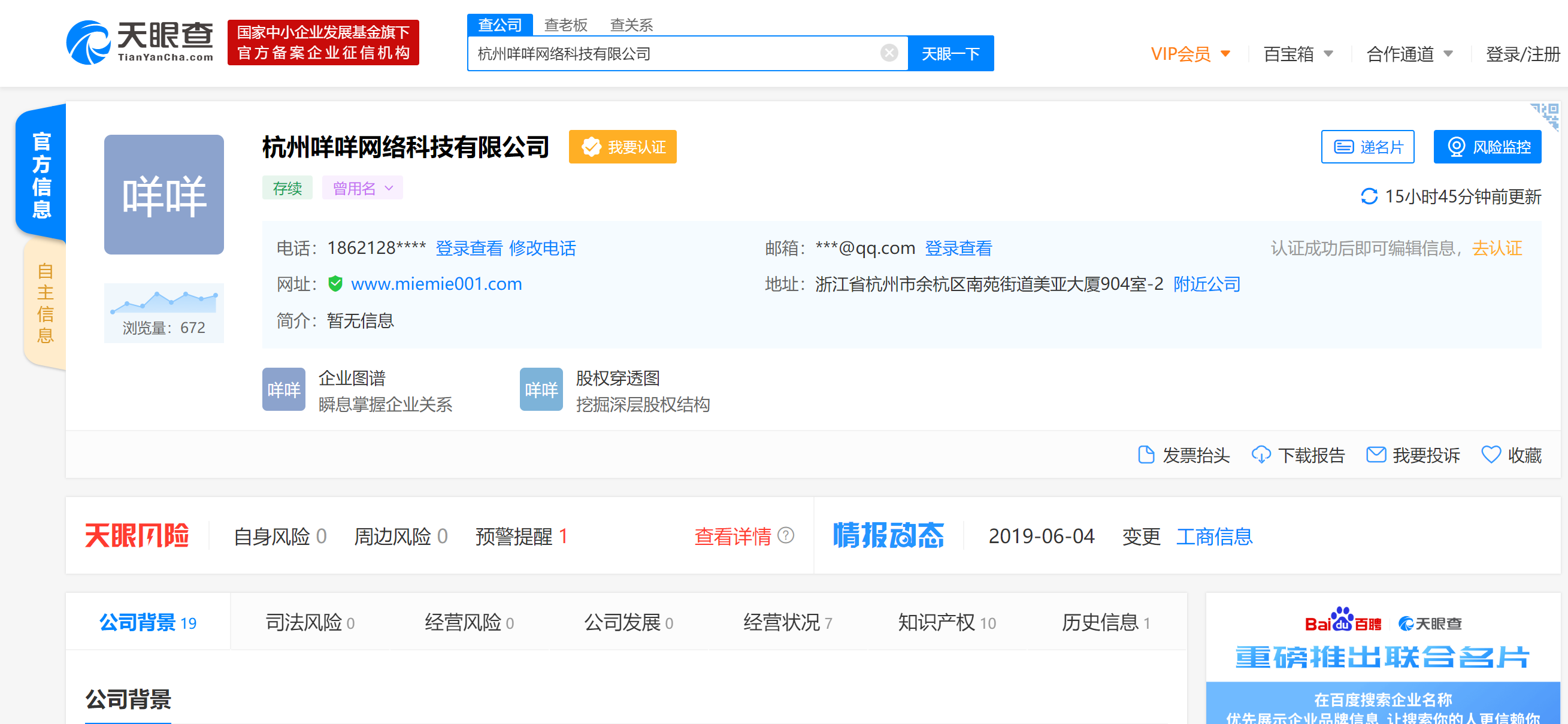1568x724 pixels.
Task: Select the 自主信息 side tab
Action: click(x=45, y=303)
